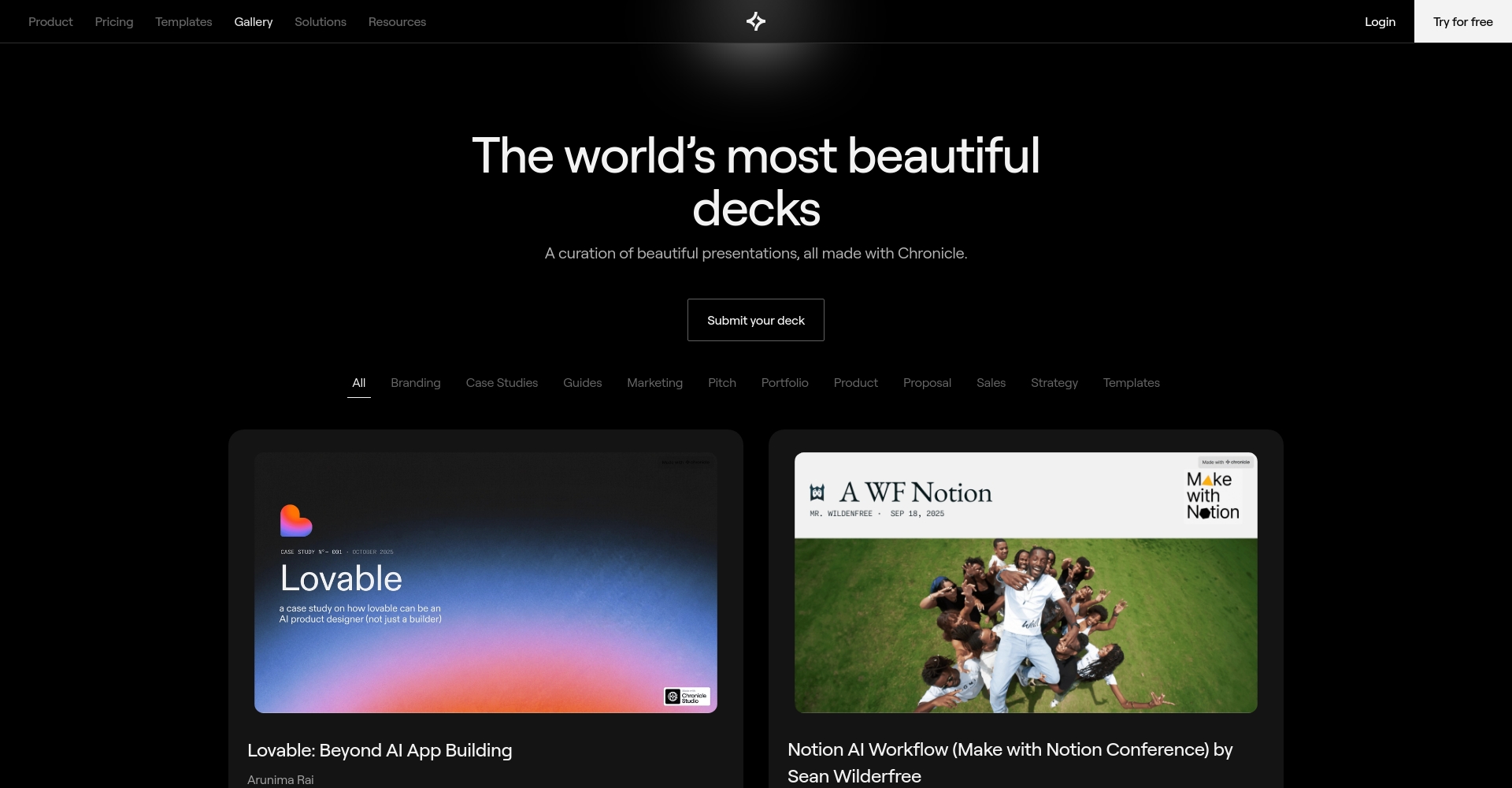Click the Make with Notion logo
This screenshot has width=1512, height=788.
click(x=1213, y=496)
